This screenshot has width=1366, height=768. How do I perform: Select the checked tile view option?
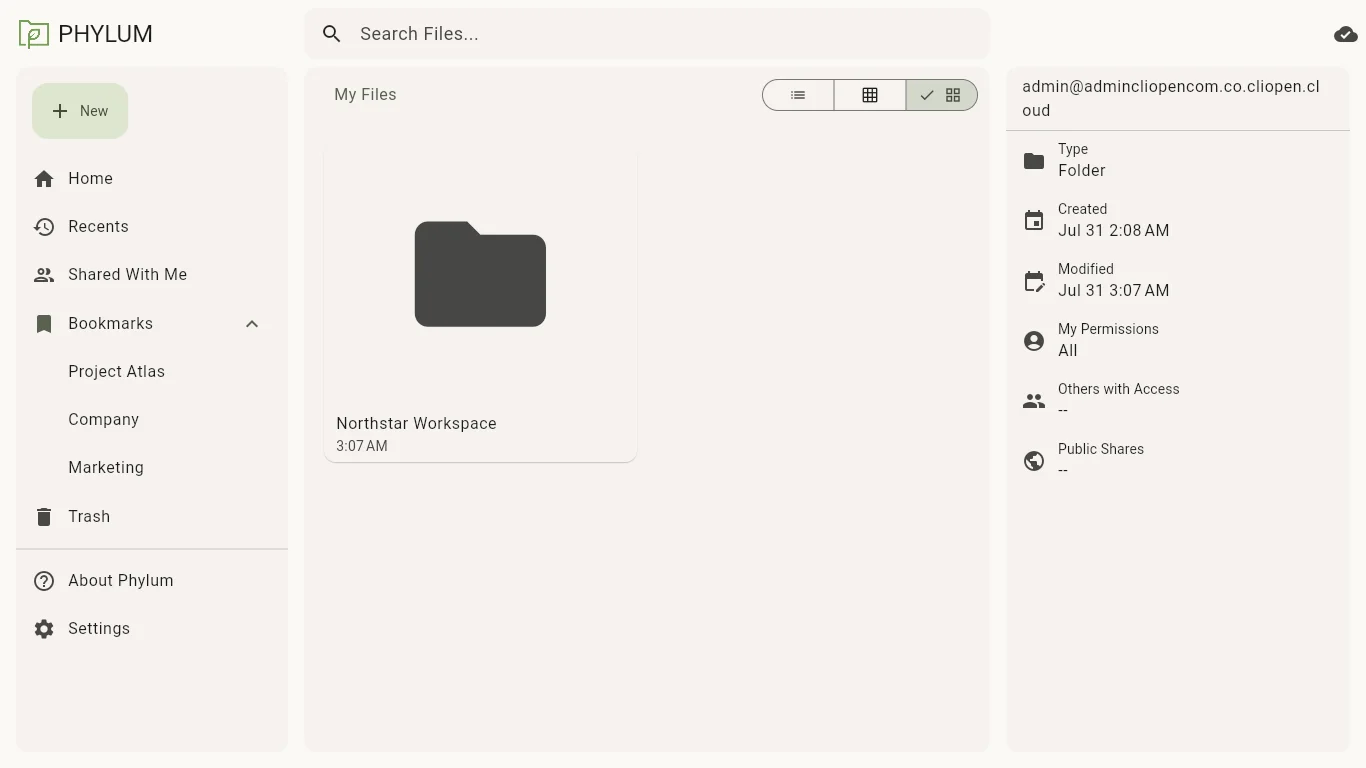click(x=941, y=95)
